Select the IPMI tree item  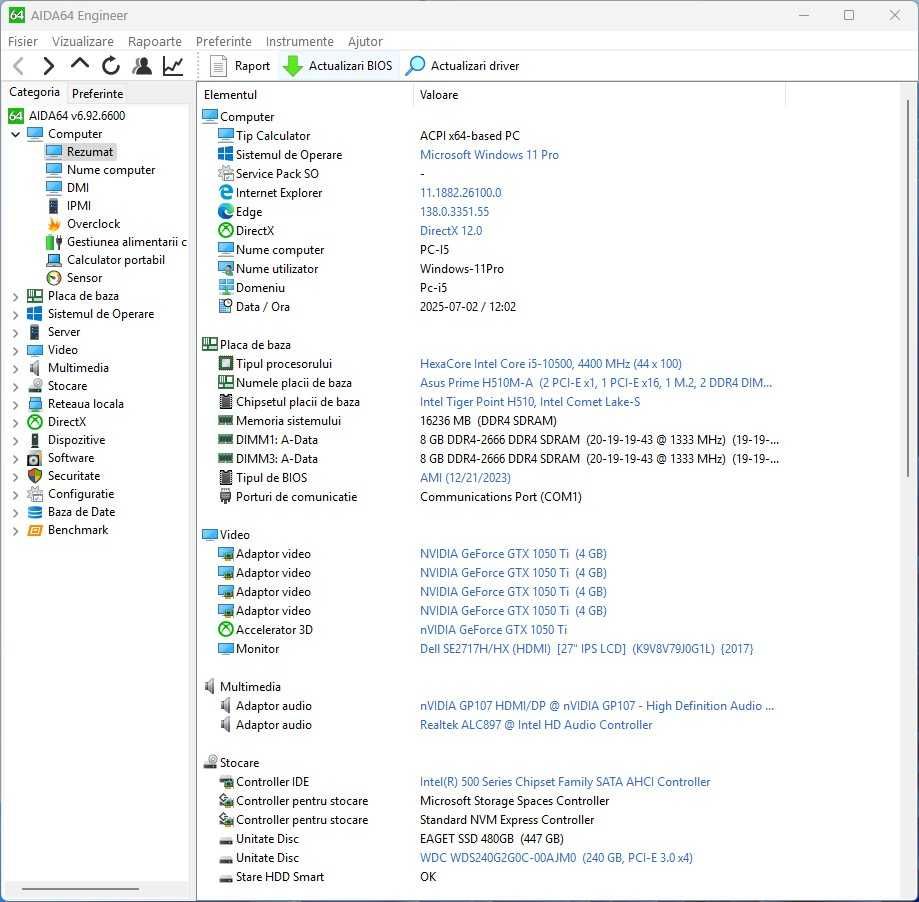(x=79, y=206)
